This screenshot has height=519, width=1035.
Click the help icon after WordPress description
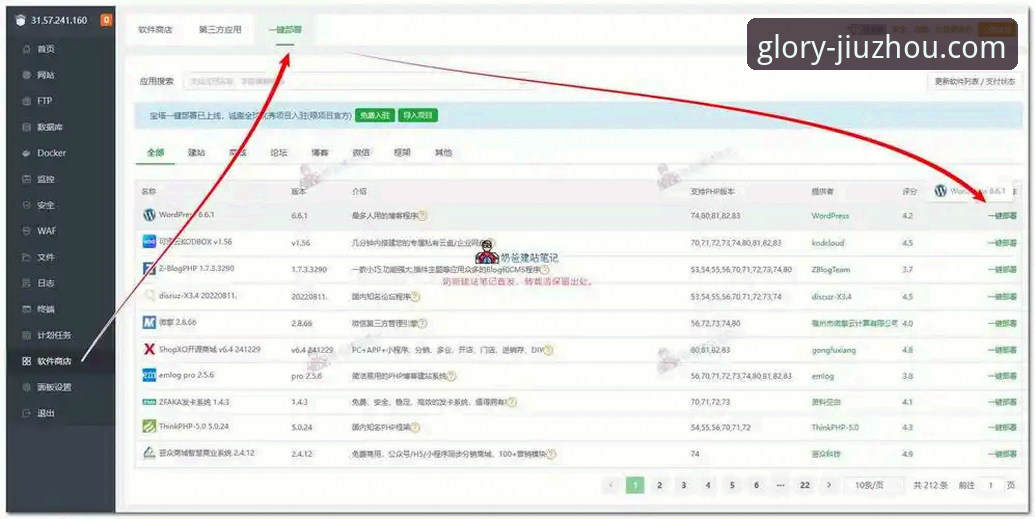422,216
